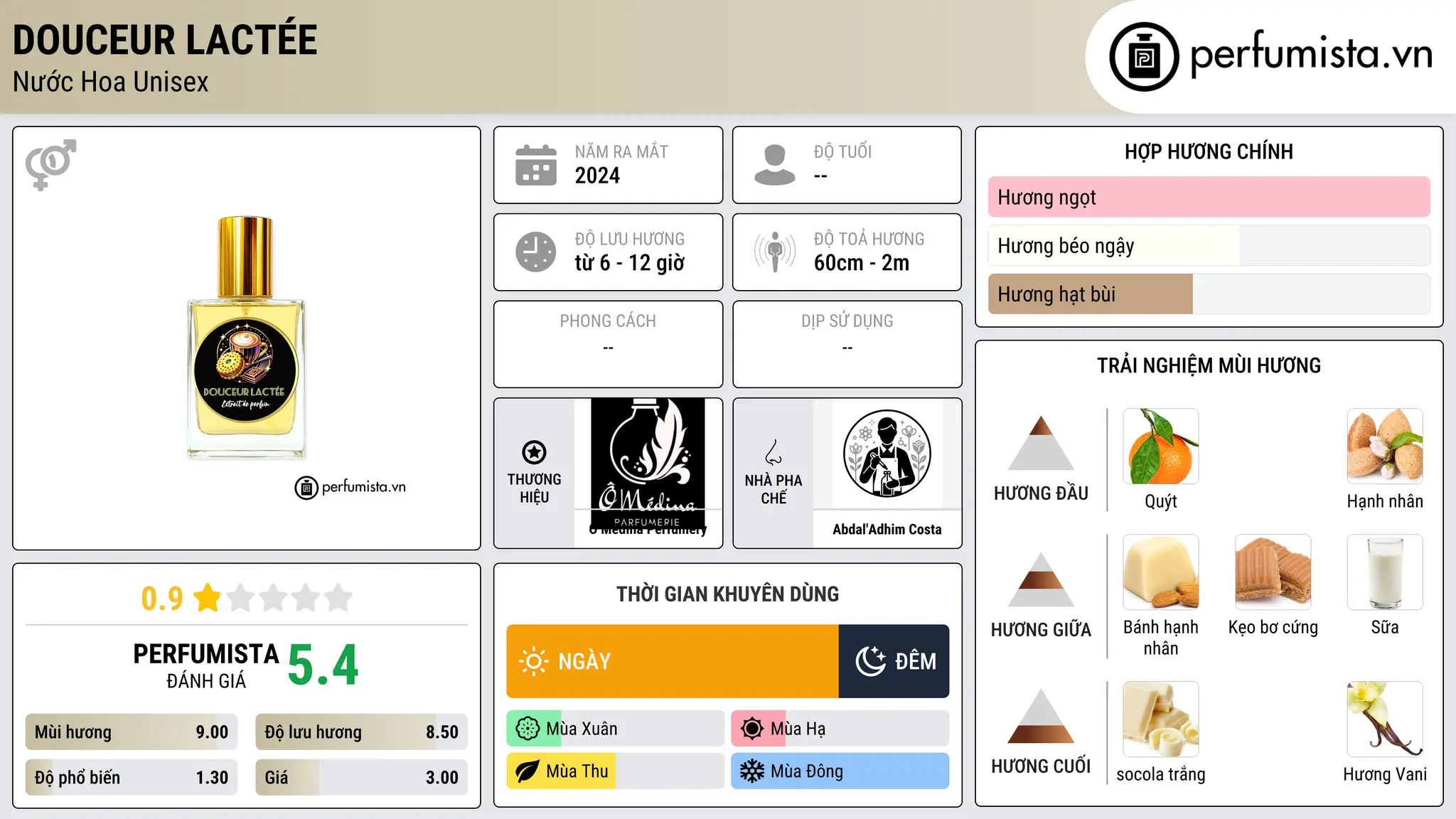Click the HỢP HƯƠNG CHÍNH heading

(x=1209, y=151)
